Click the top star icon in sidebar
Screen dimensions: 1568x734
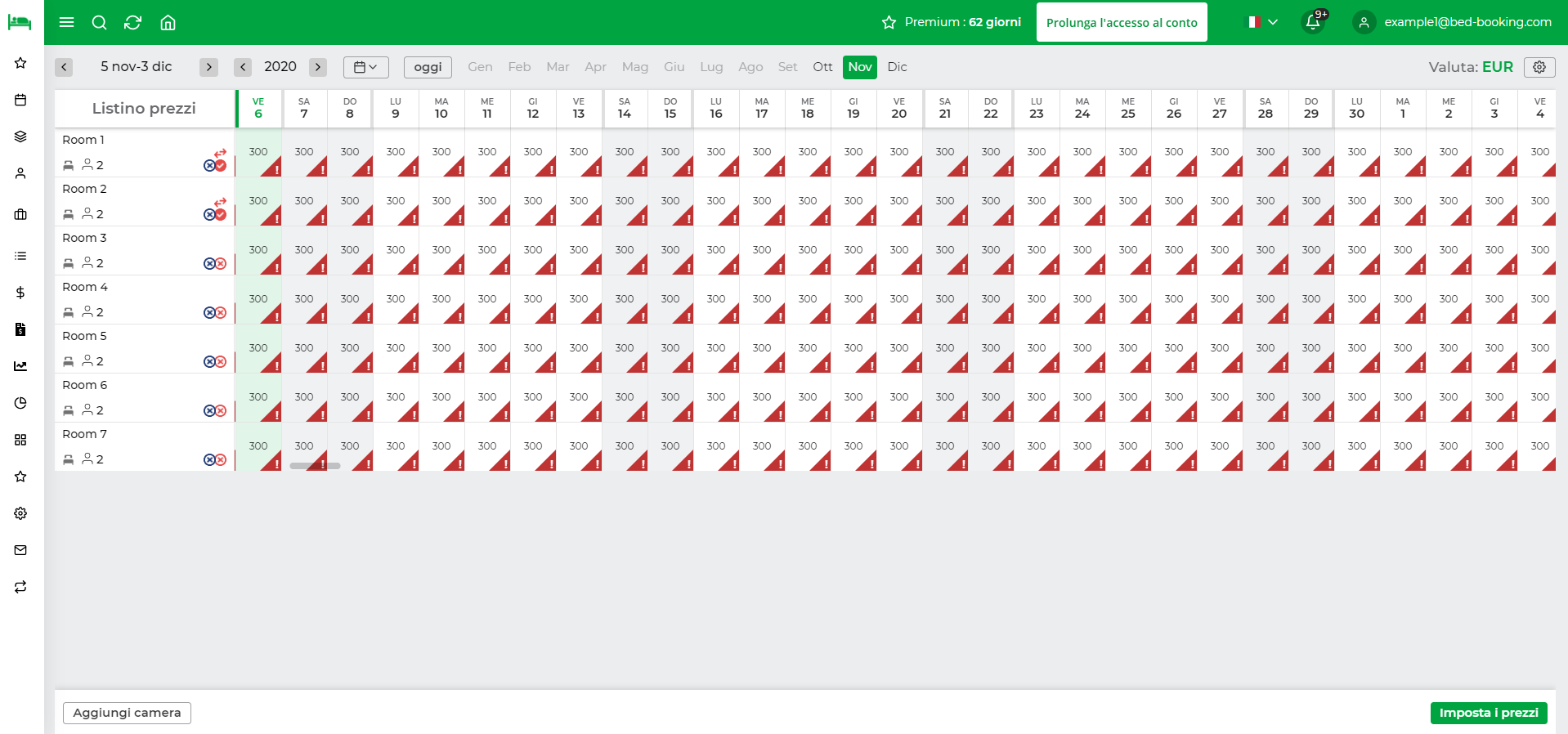21,63
